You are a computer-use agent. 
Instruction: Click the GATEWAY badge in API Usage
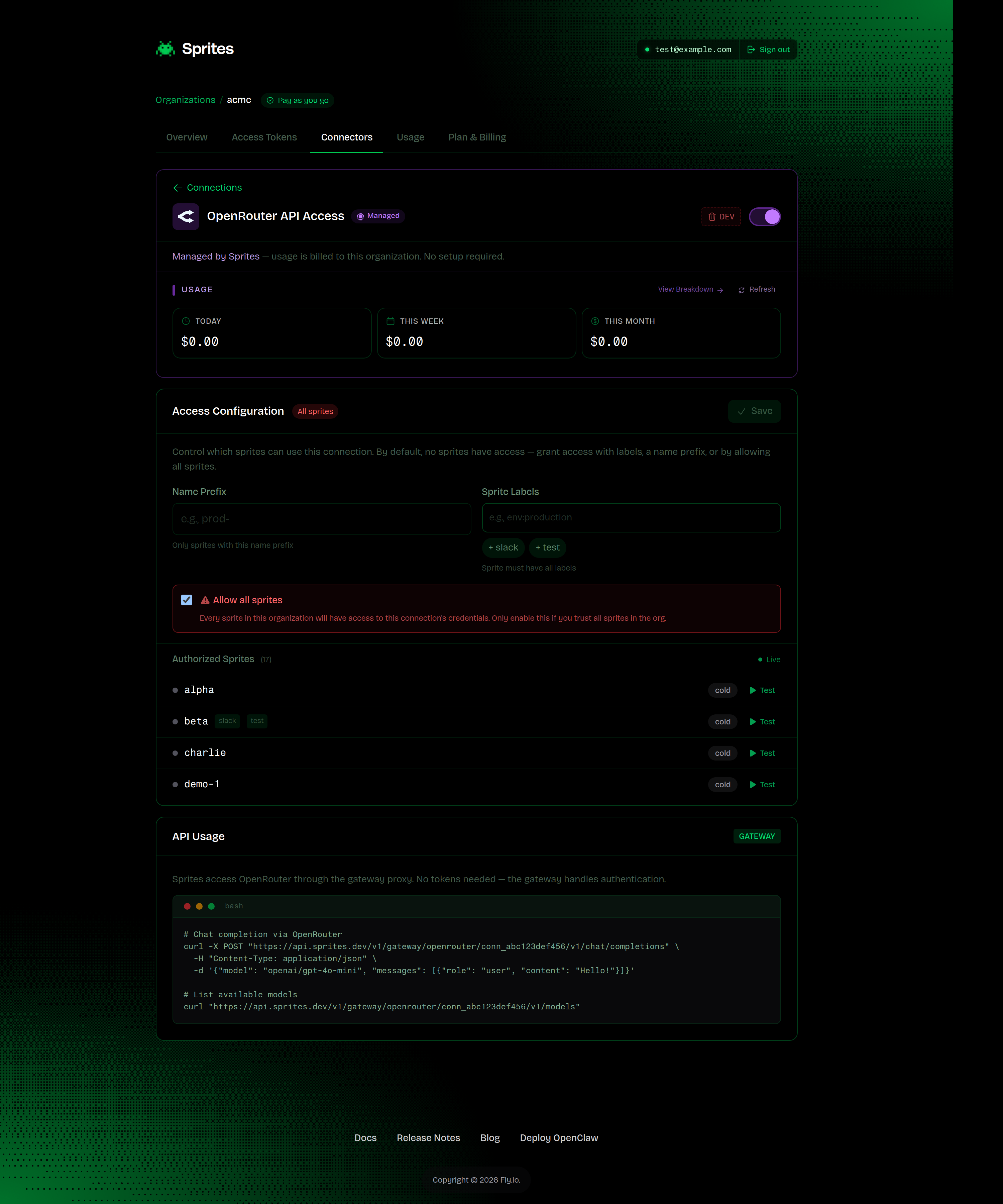point(757,836)
